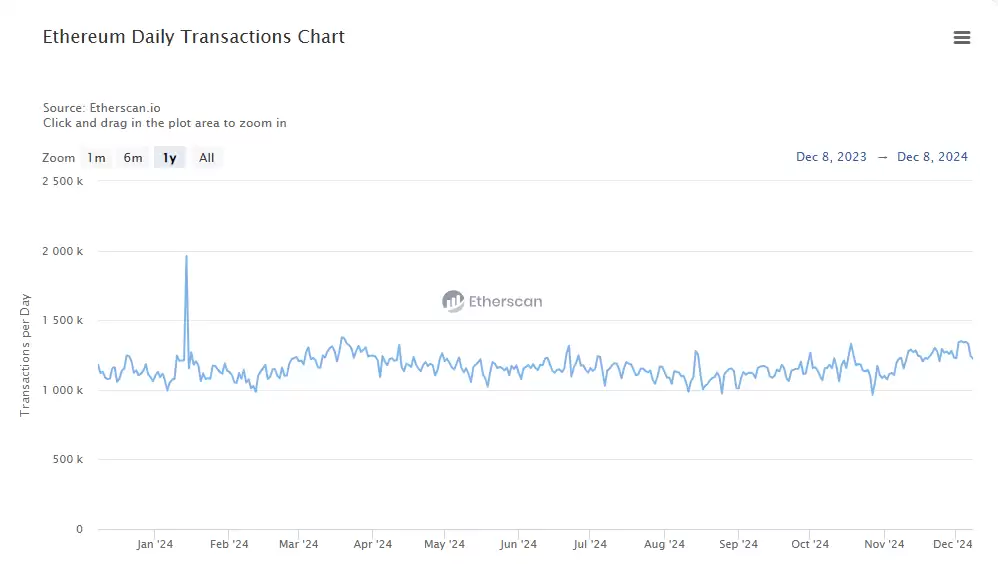Select the 6m zoom range
Image resolution: width=998 pixels, height=568 pixels.
[x=133, y=158]
